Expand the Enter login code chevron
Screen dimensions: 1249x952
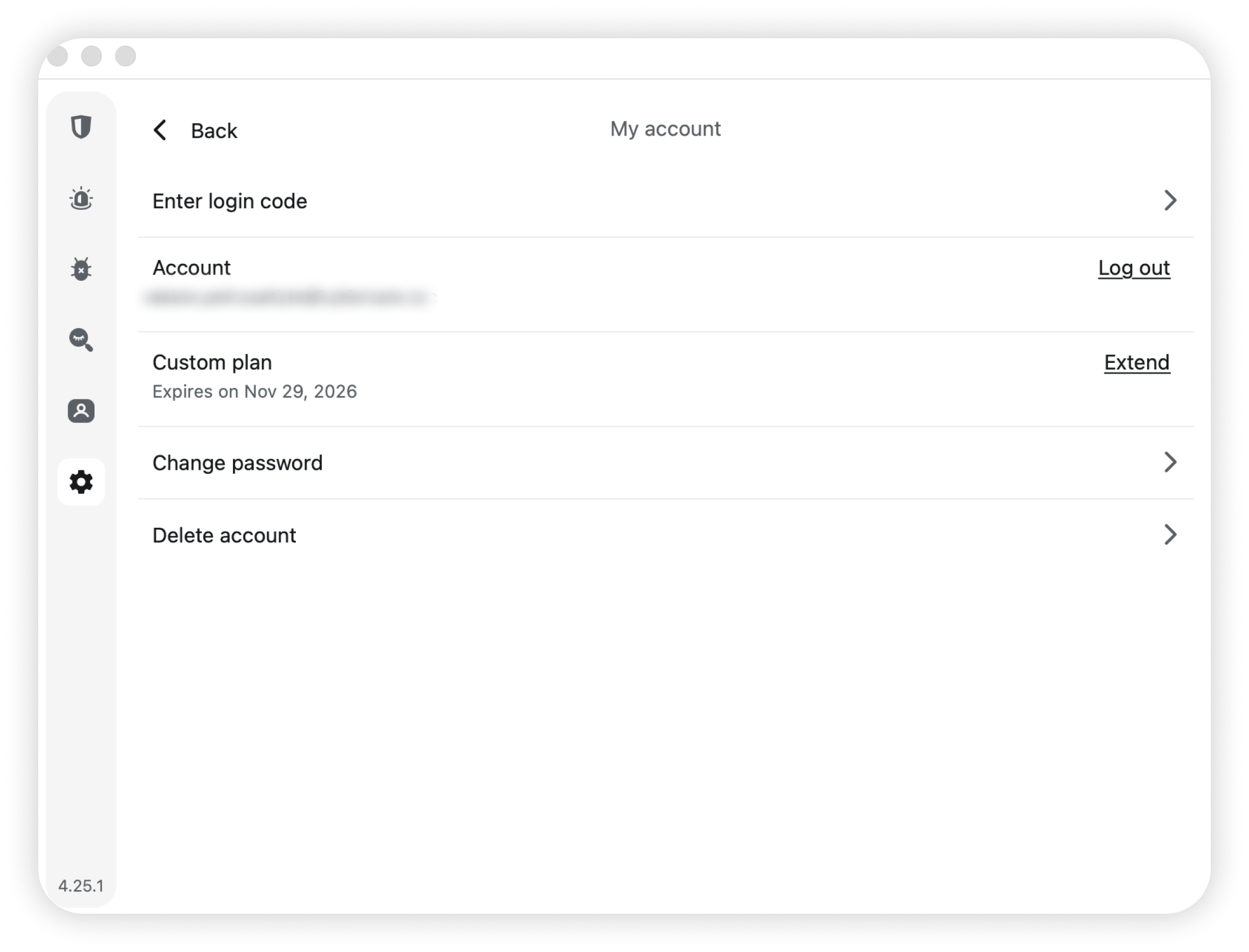point(1170,201)
